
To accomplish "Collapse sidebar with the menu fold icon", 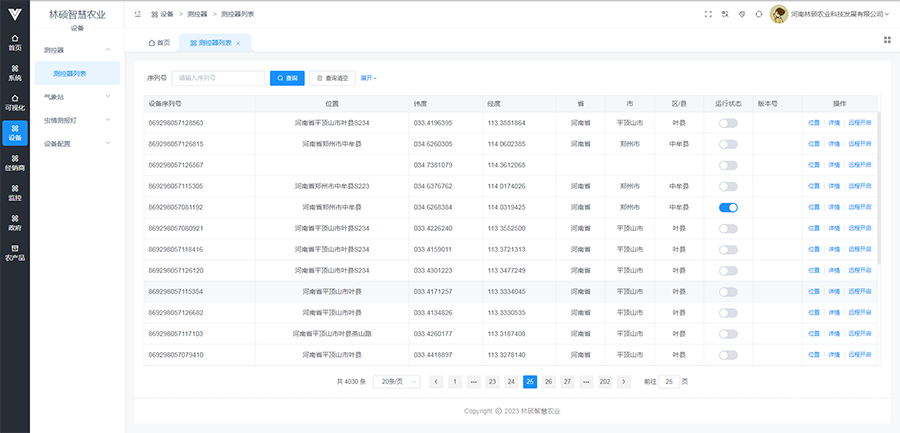I will (138, 14).
